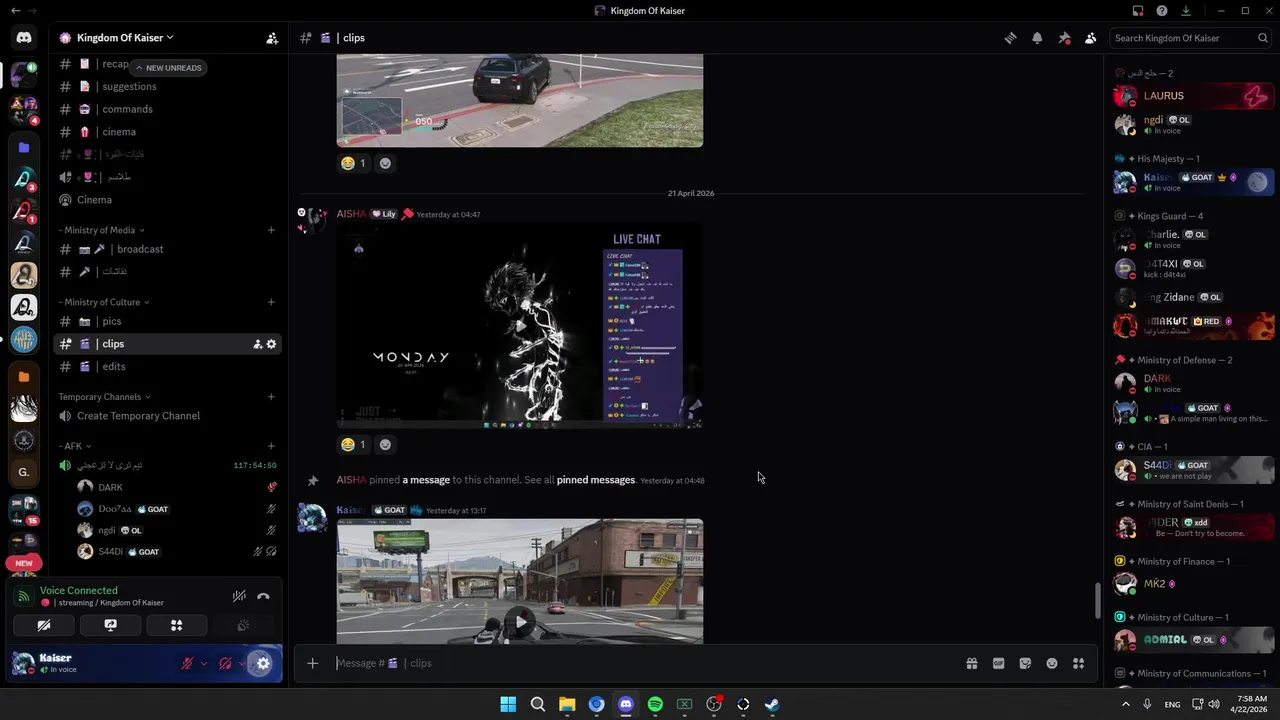
Task: Open the soundboard button
Action: [242, 625]
